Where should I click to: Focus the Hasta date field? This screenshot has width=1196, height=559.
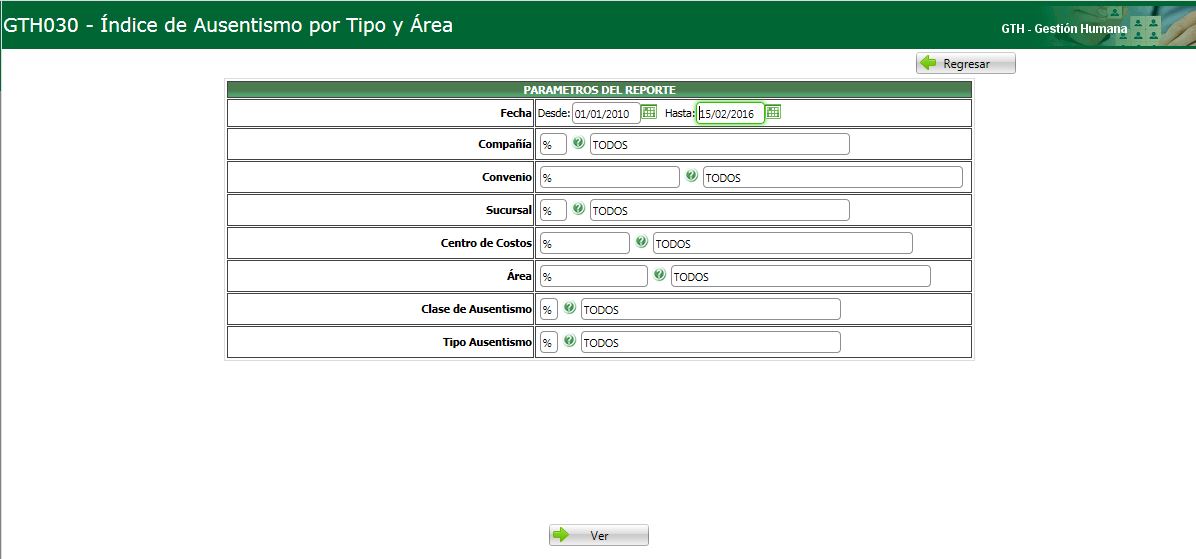pos(731,114)
